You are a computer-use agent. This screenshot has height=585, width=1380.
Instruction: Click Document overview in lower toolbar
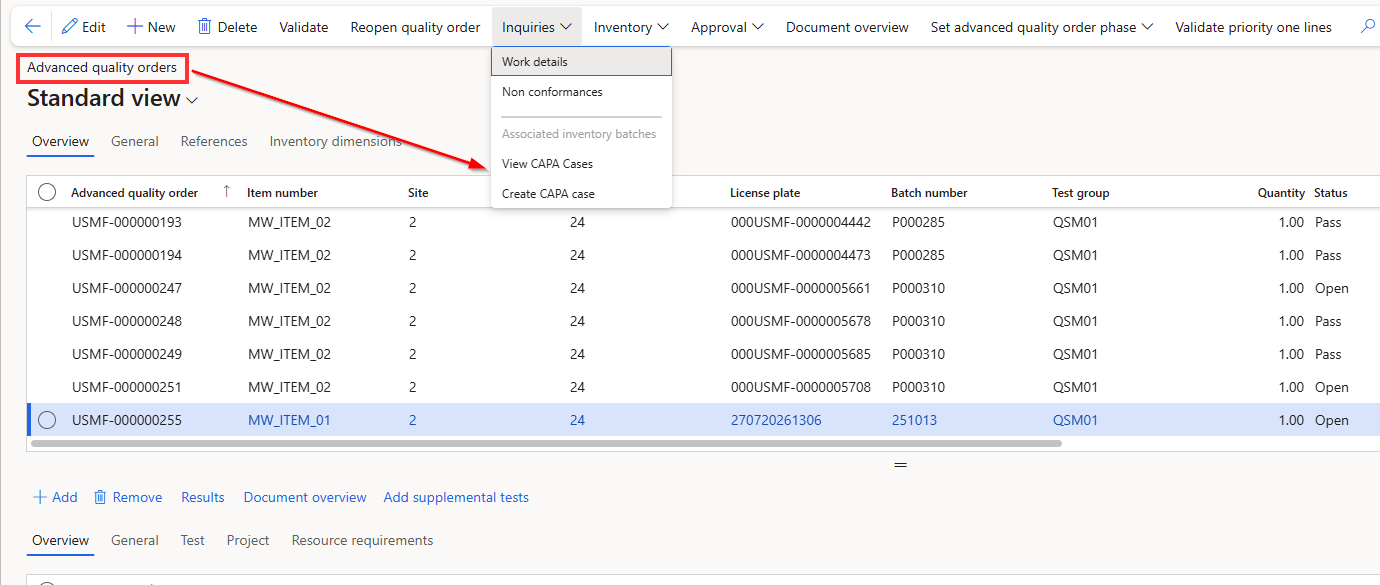(305, 497)
